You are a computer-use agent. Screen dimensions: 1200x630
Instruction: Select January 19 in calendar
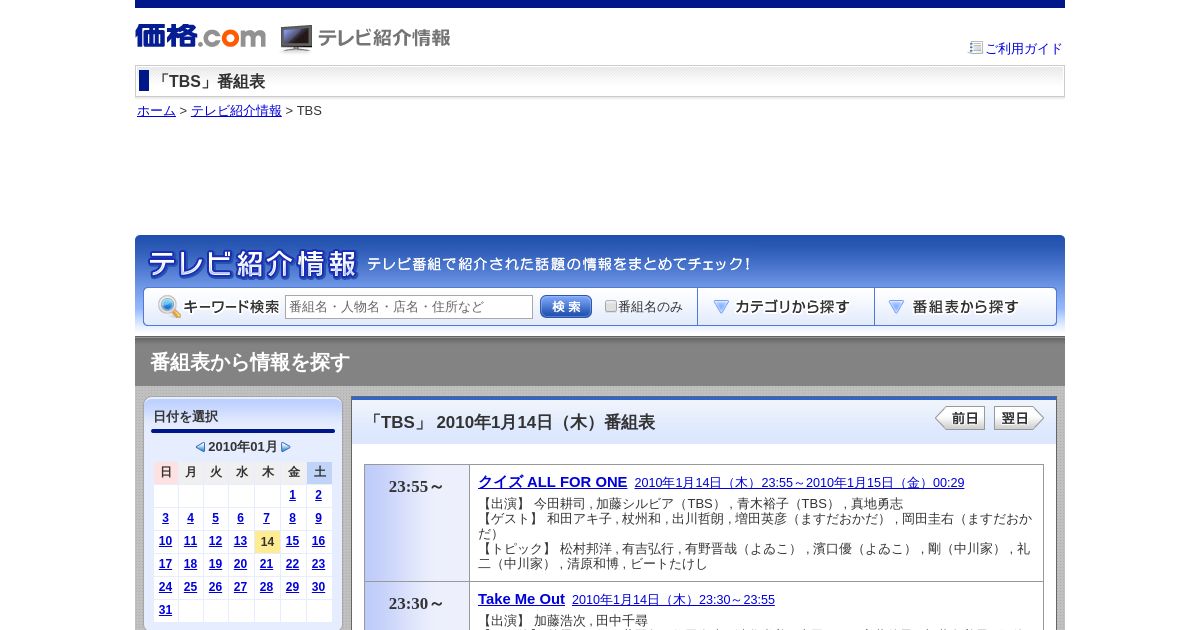tap(215, 564)
